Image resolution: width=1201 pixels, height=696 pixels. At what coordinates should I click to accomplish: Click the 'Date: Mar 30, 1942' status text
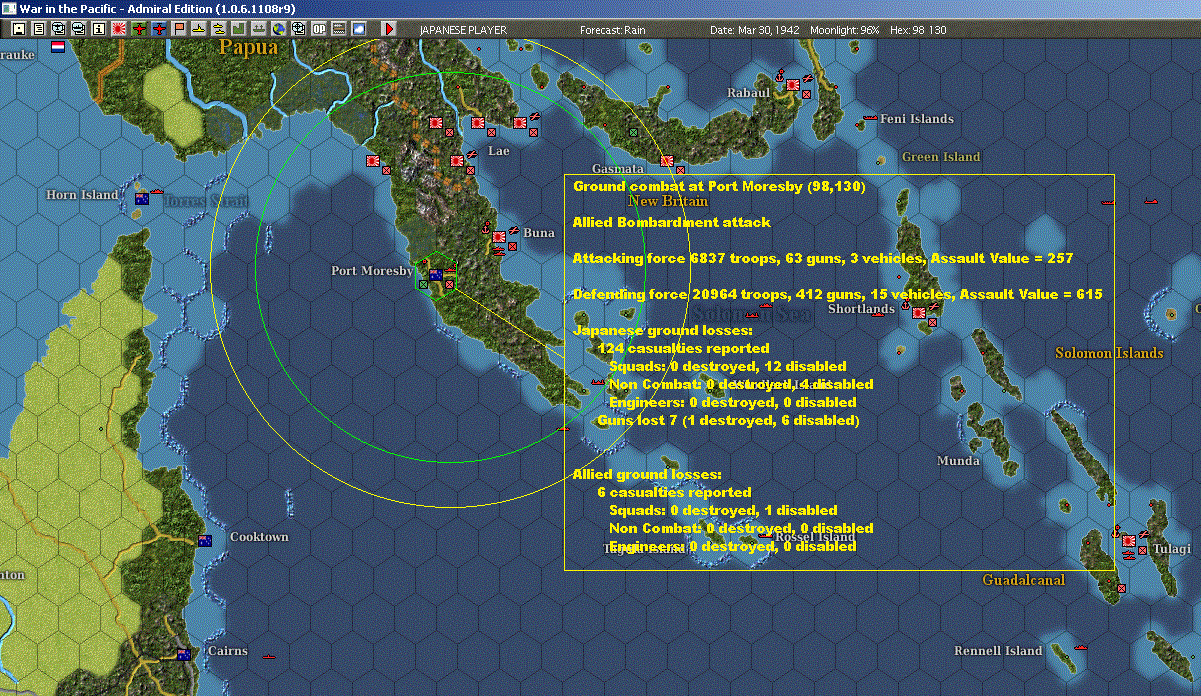pos(757,30)
